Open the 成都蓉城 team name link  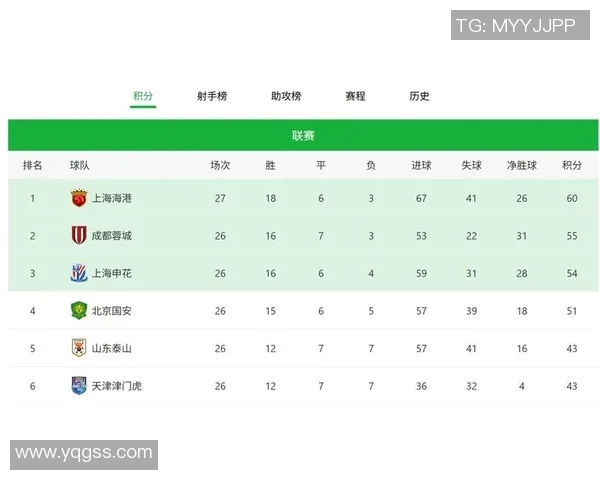click(111, 236)
